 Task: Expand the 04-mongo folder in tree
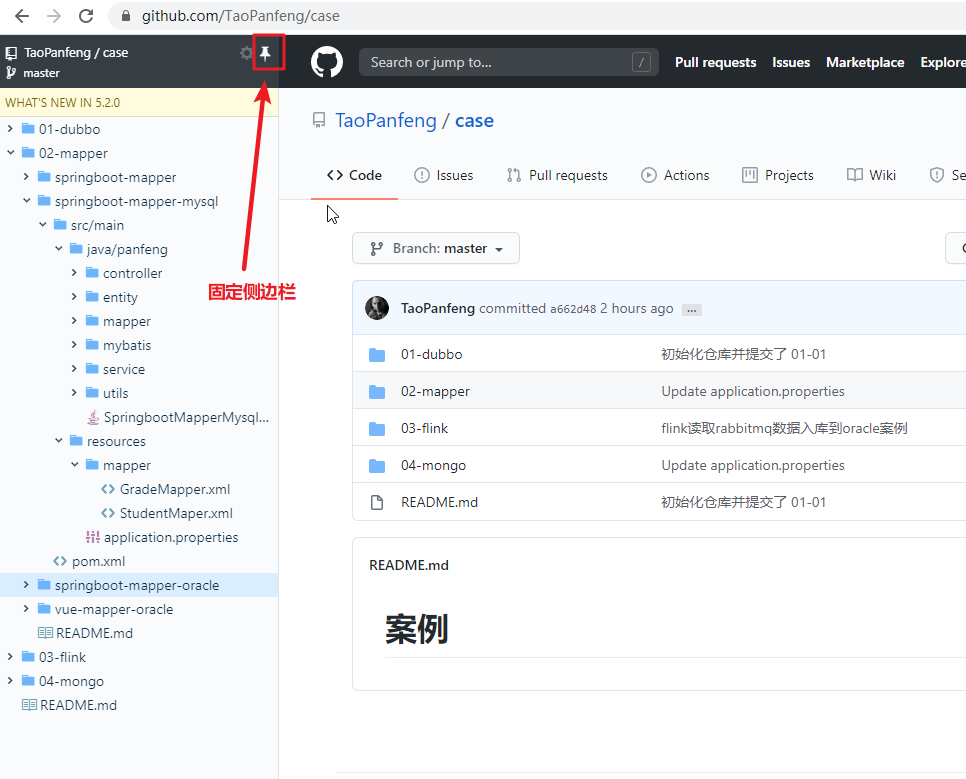click(10, 681)
